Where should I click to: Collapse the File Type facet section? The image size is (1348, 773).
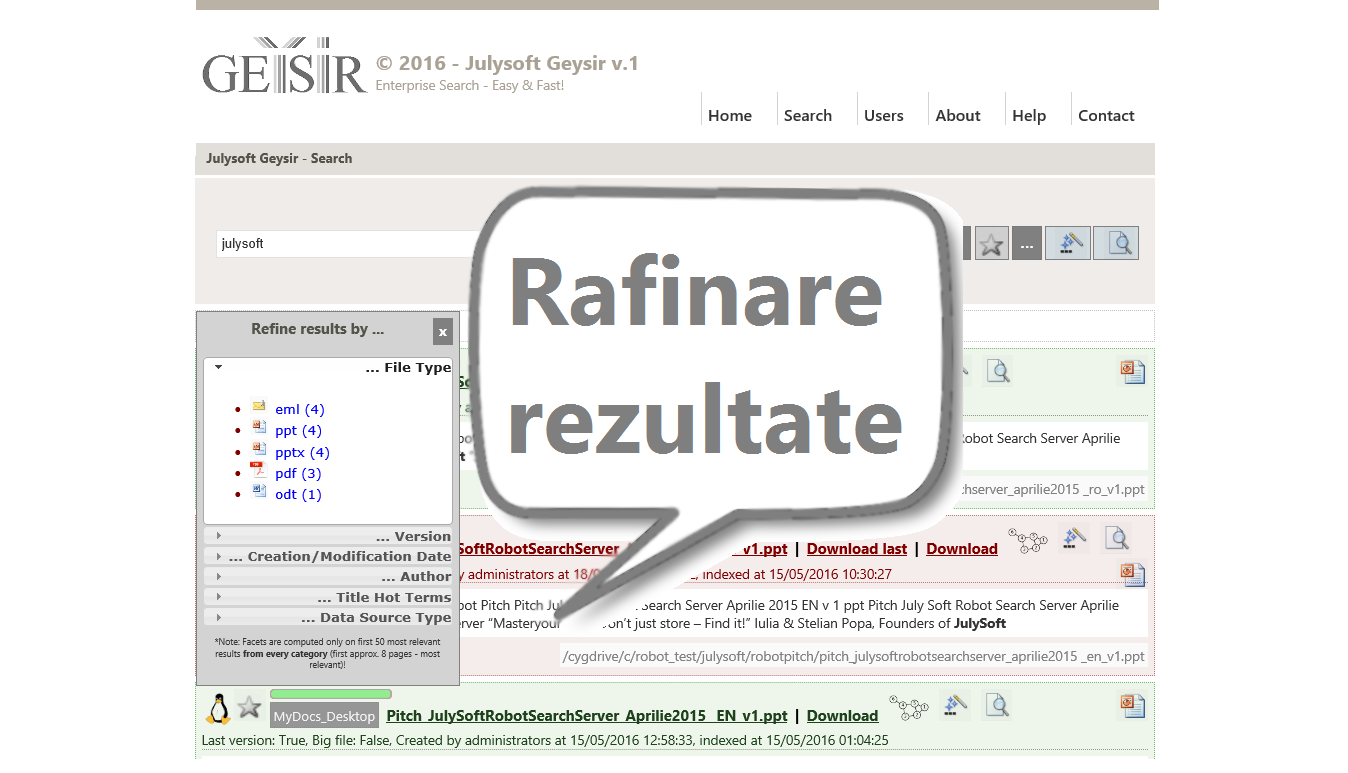point(328,367)
